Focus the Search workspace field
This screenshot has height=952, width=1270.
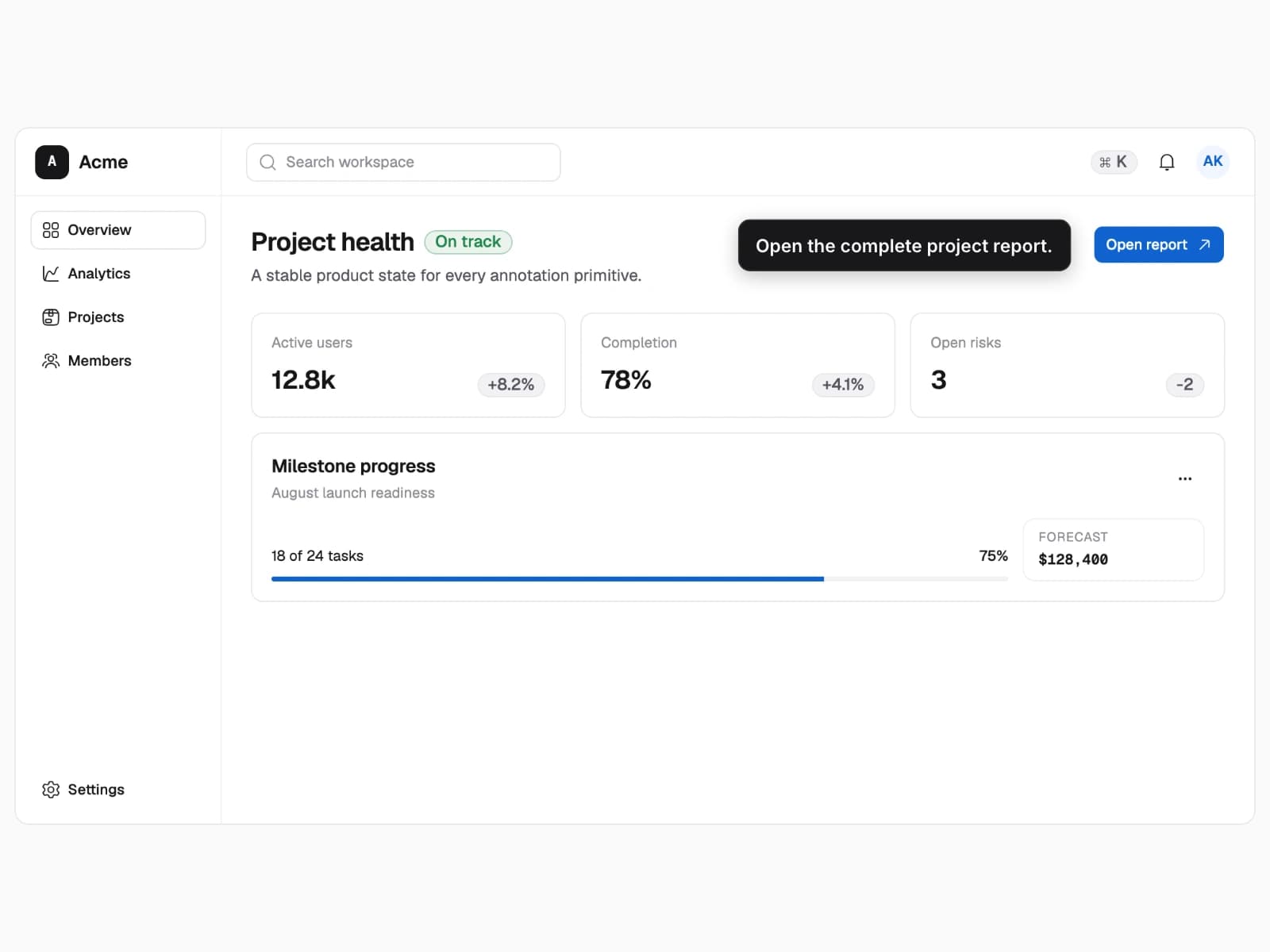click(403, 162)
